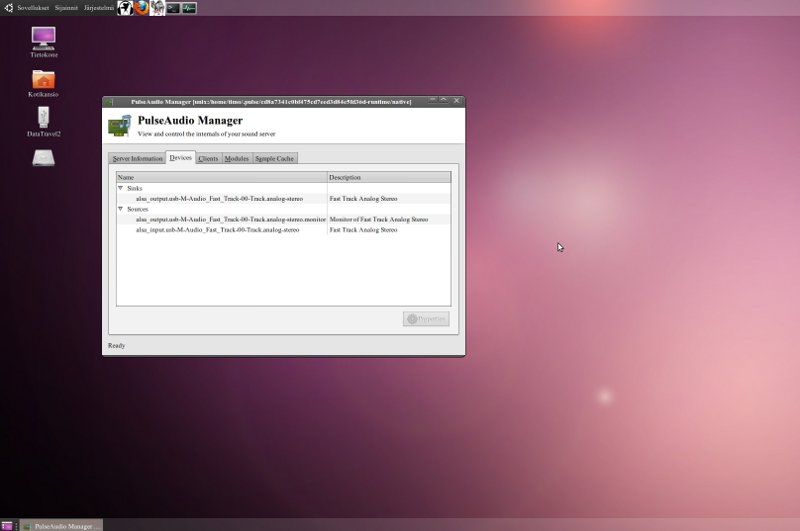Image resolution: width=800 pixels, height=531 pixels.
Task: Open the terminal launcher in the top panel
Action: (173, 8)
